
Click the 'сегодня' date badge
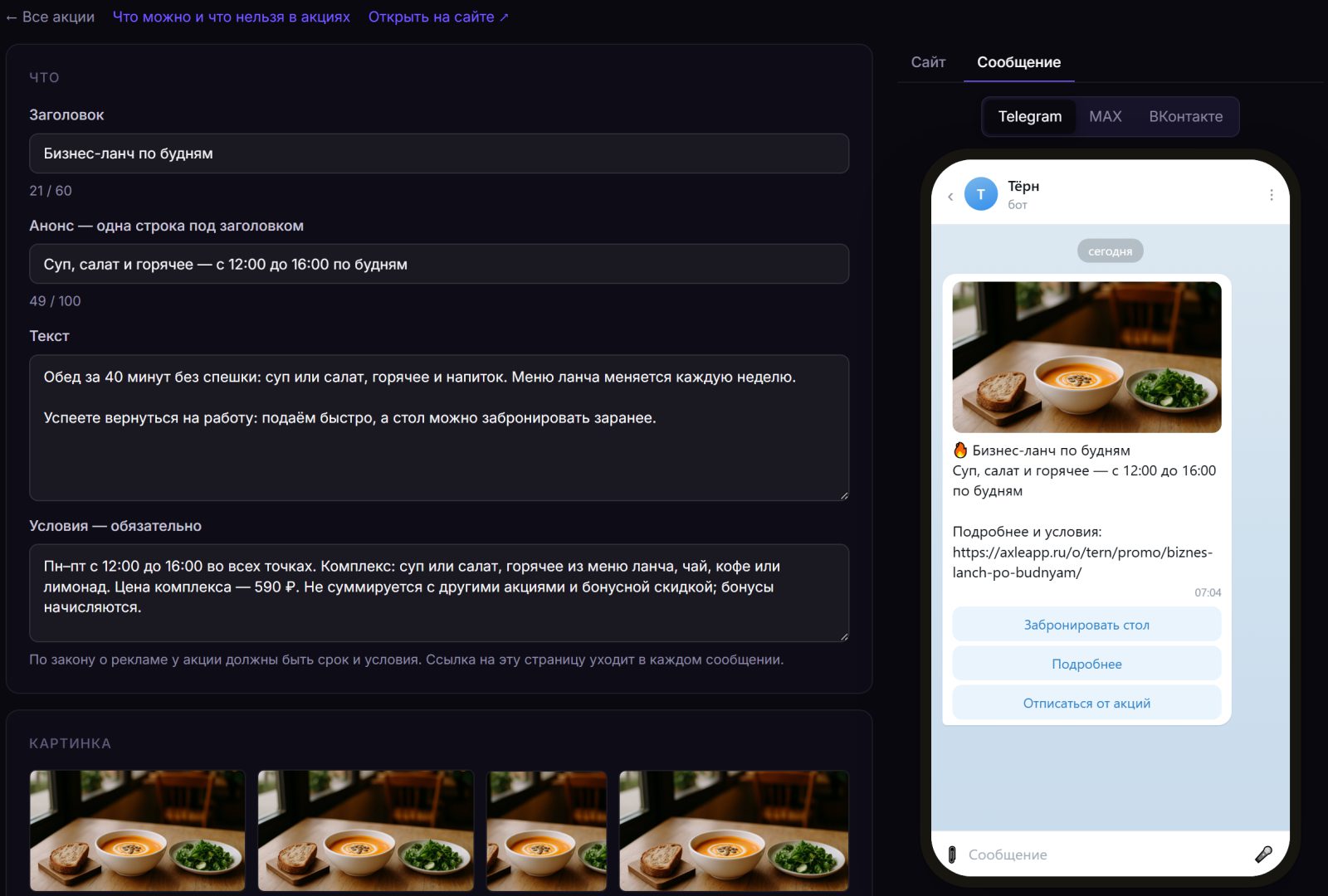click(1110, 251)
